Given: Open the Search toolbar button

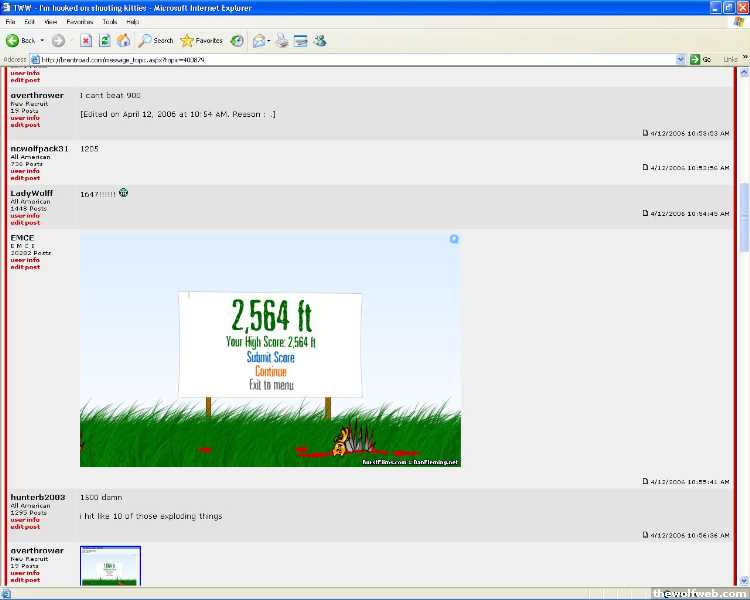Looking at the screenshot, I should [156, 41].
